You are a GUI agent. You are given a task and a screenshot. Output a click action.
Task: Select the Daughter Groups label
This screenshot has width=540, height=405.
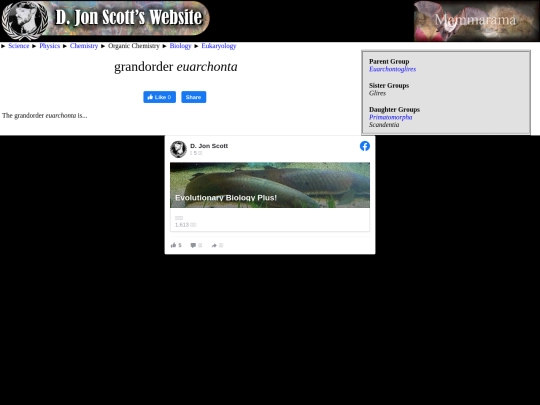point(394,110)
